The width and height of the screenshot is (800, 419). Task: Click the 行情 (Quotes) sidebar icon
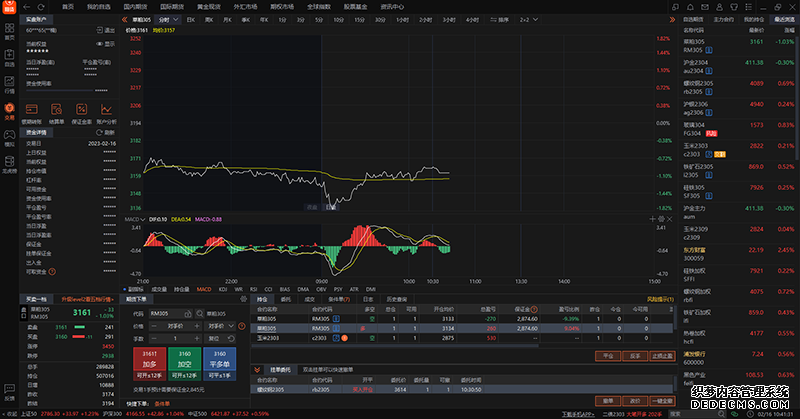point(9,87)
